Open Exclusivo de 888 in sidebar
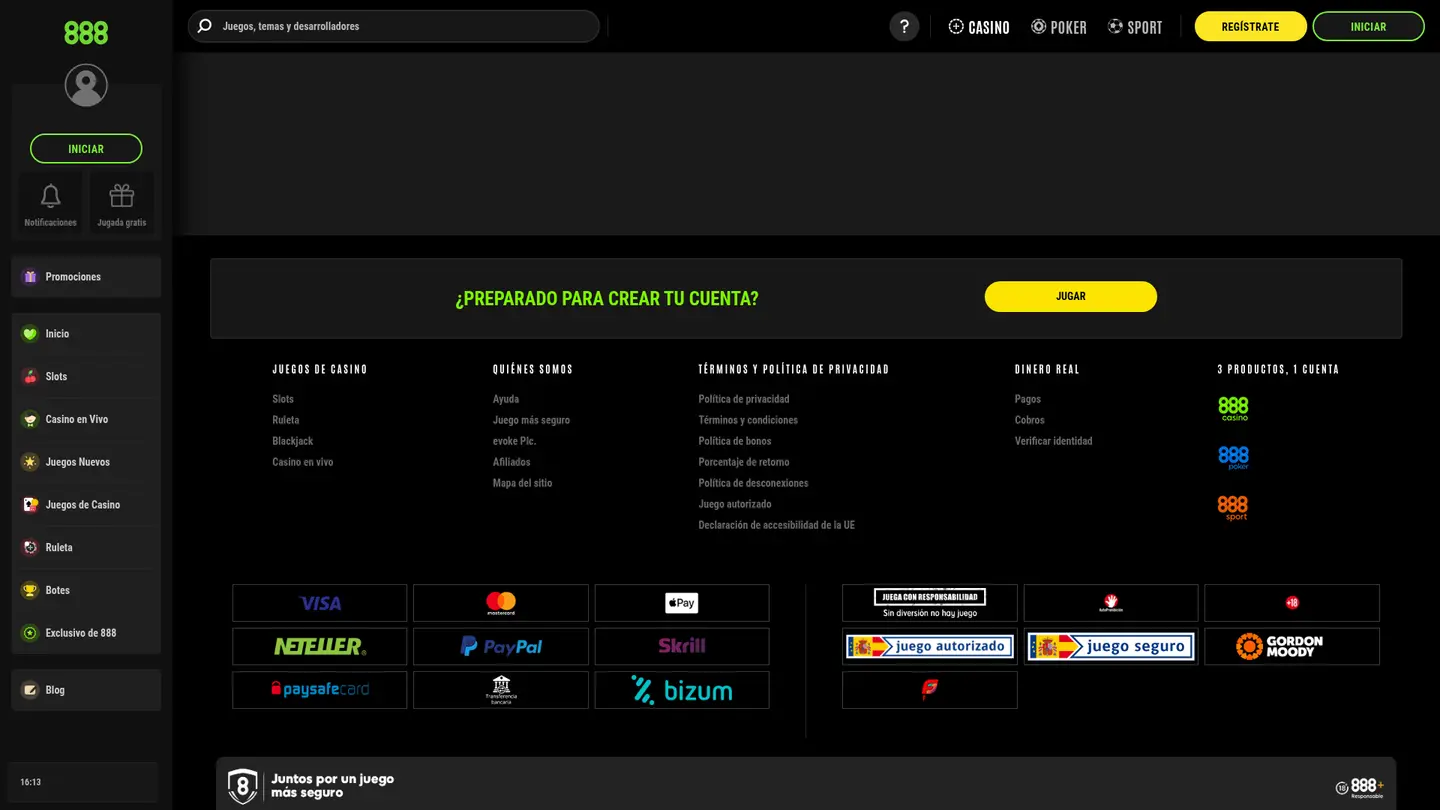1440x810 pixels. [86, 633]
